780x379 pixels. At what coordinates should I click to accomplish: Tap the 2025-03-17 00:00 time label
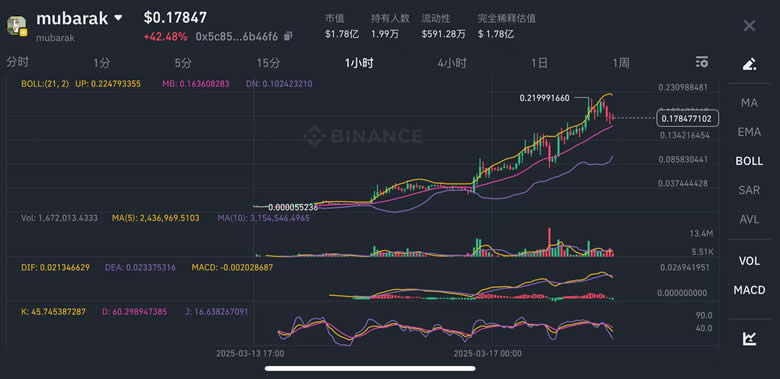click(488, 354)
